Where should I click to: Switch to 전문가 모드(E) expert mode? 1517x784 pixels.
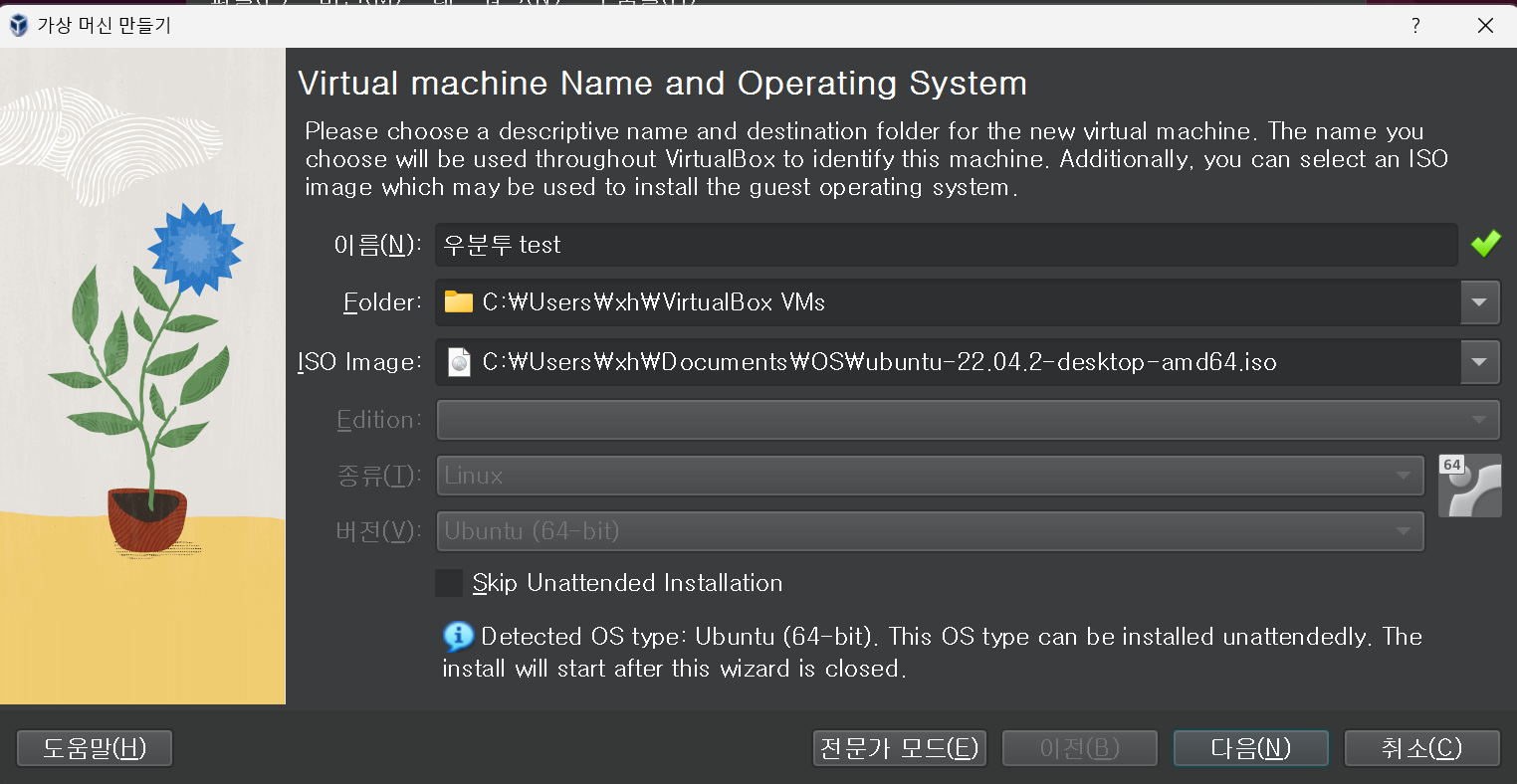[900, 748]
